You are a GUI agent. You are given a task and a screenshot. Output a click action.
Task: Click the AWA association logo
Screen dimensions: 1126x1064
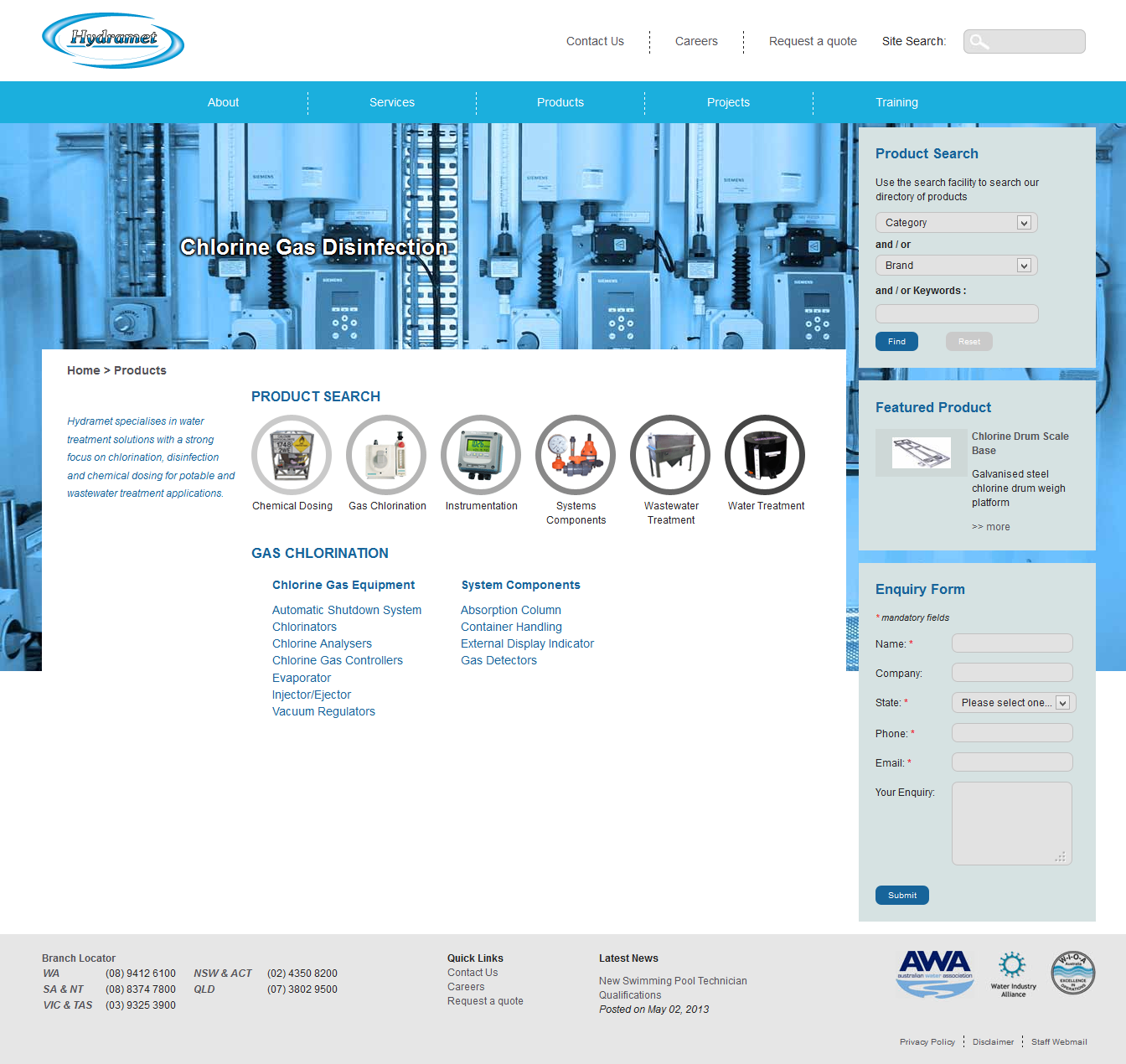935,974
